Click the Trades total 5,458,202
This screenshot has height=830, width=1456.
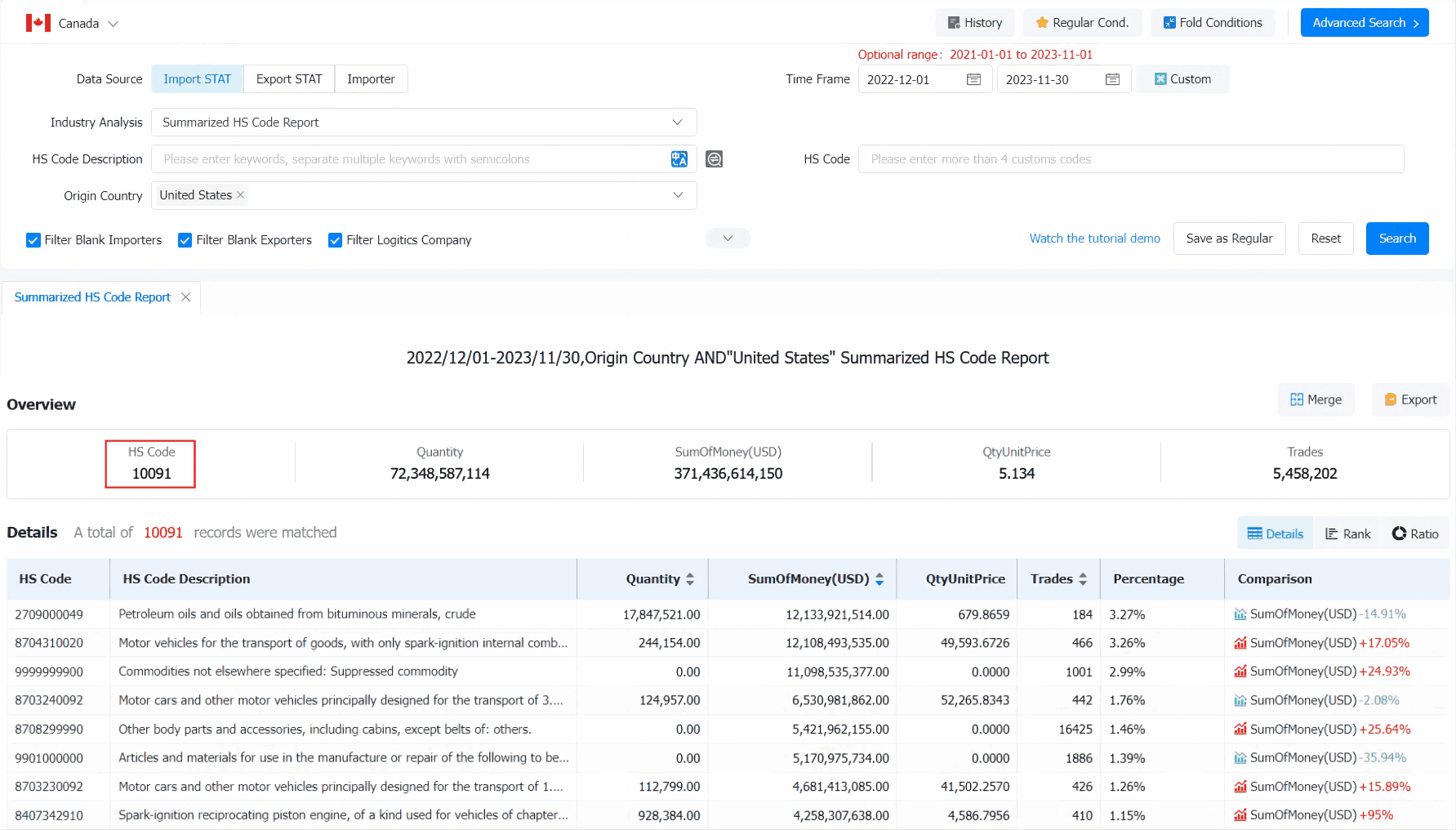1305,474
